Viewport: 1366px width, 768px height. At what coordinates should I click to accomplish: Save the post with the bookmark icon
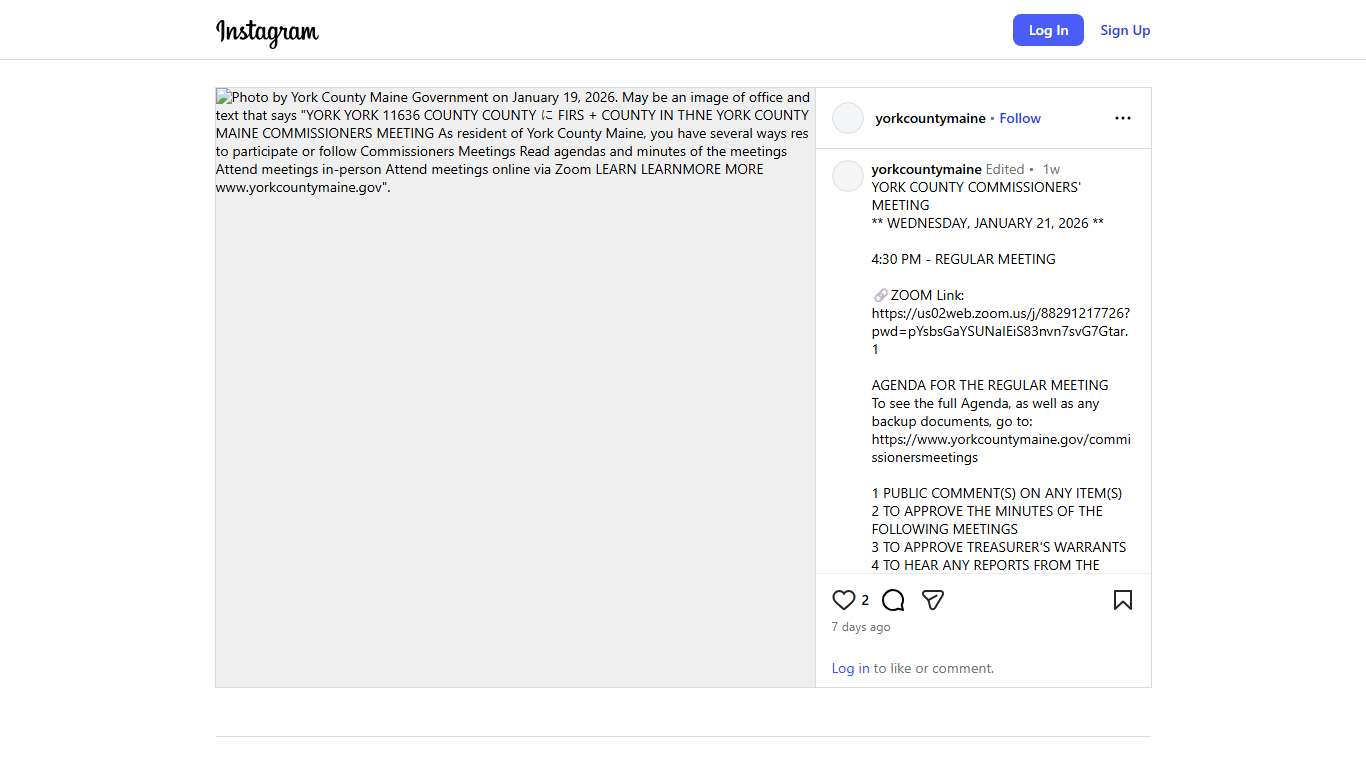pos(1122,600)
